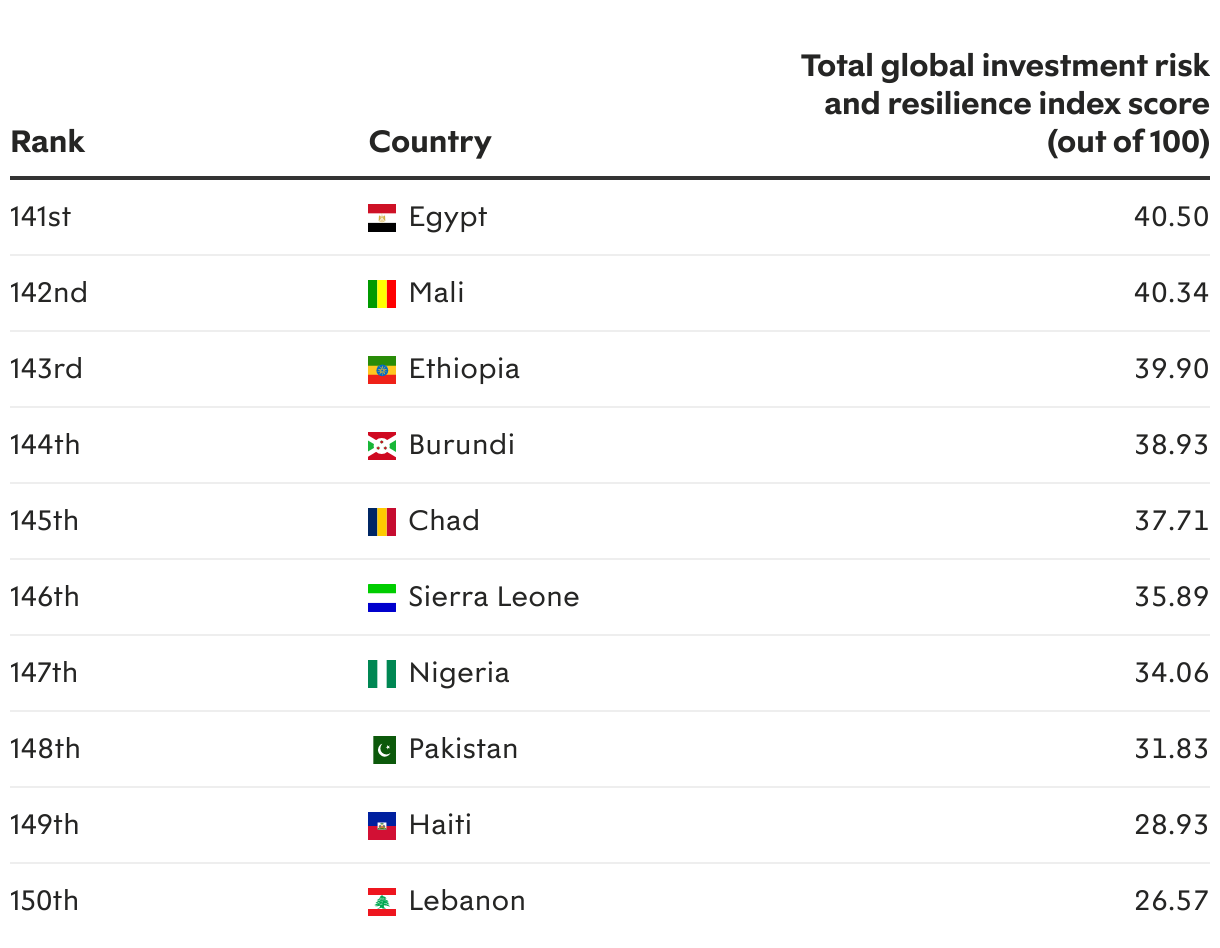Click the Pakistan country name
1220x948 pixels.
pyautogui.click(x=463, y=749)
